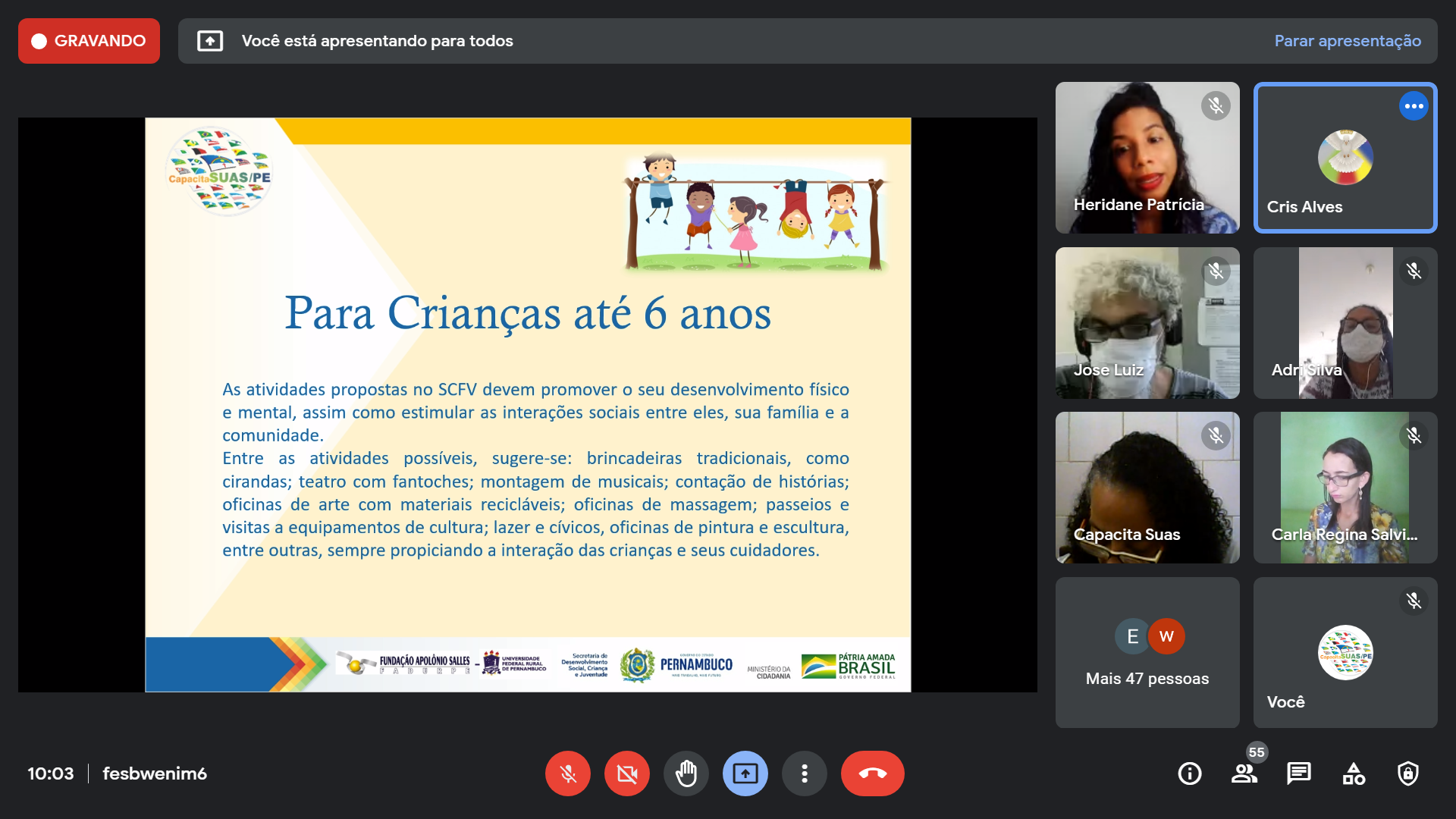This screenshot has width=1456, height=819.
Task: Toggle the muted microphone button
Action: [568, 773]
